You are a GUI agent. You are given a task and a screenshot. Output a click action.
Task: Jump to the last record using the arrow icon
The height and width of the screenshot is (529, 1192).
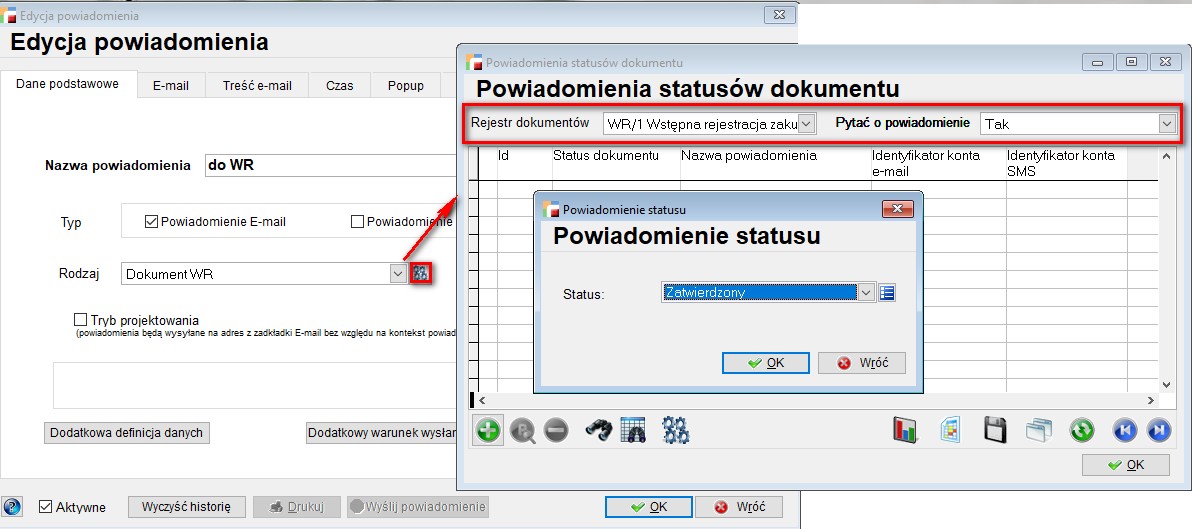tap(1158, 430)
